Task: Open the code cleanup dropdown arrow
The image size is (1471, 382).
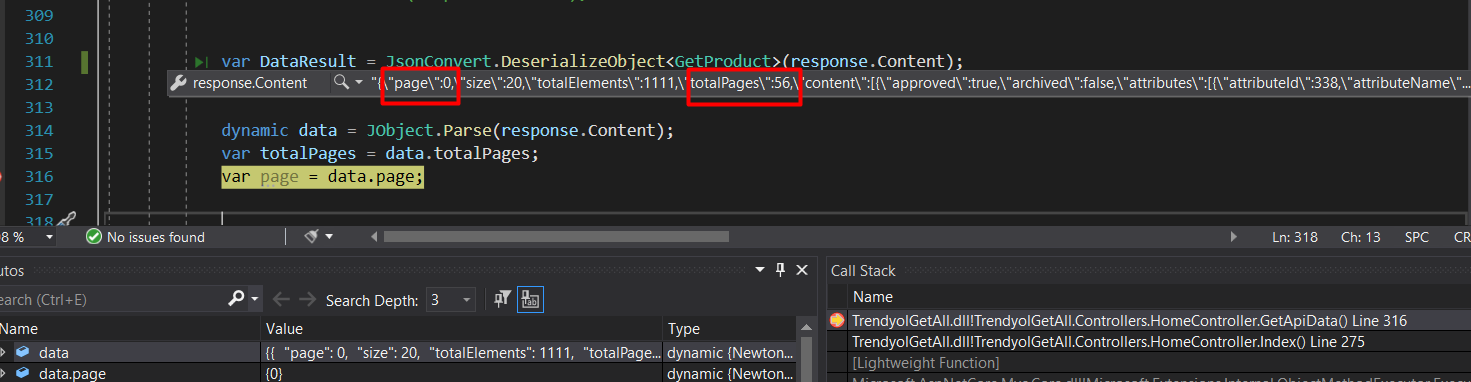Action: pyautogui.click(x=328, y=238)
